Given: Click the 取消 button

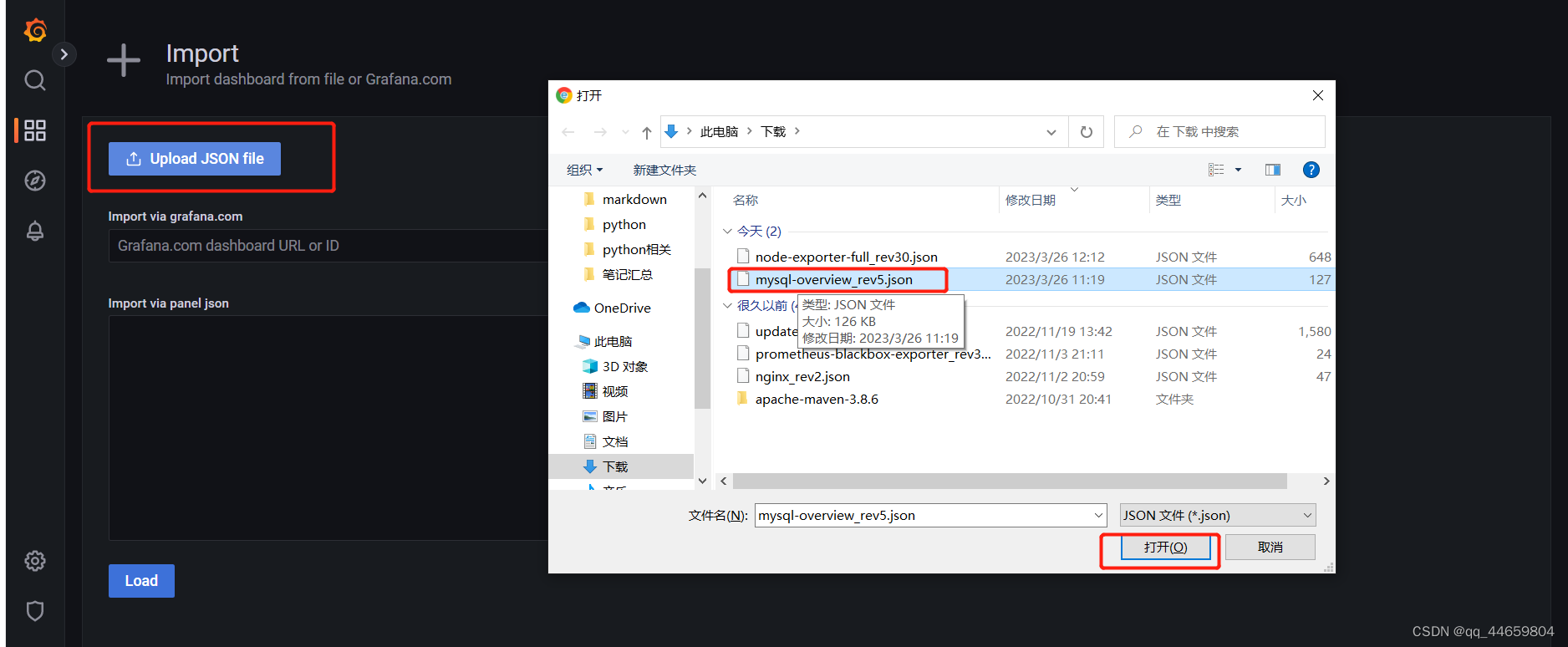Looking at the screenshot, I should [1270, 548].
